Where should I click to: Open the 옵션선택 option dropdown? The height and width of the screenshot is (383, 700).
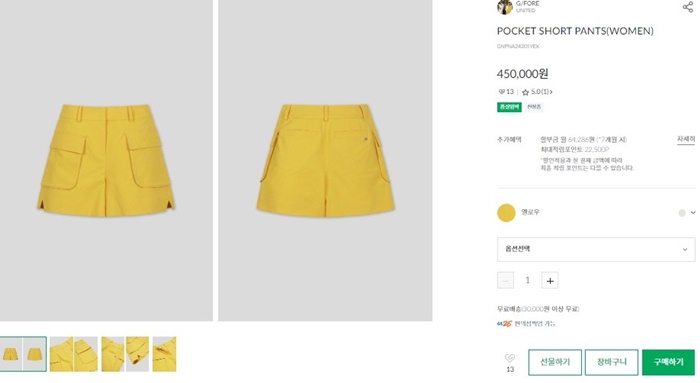(596, 249)
